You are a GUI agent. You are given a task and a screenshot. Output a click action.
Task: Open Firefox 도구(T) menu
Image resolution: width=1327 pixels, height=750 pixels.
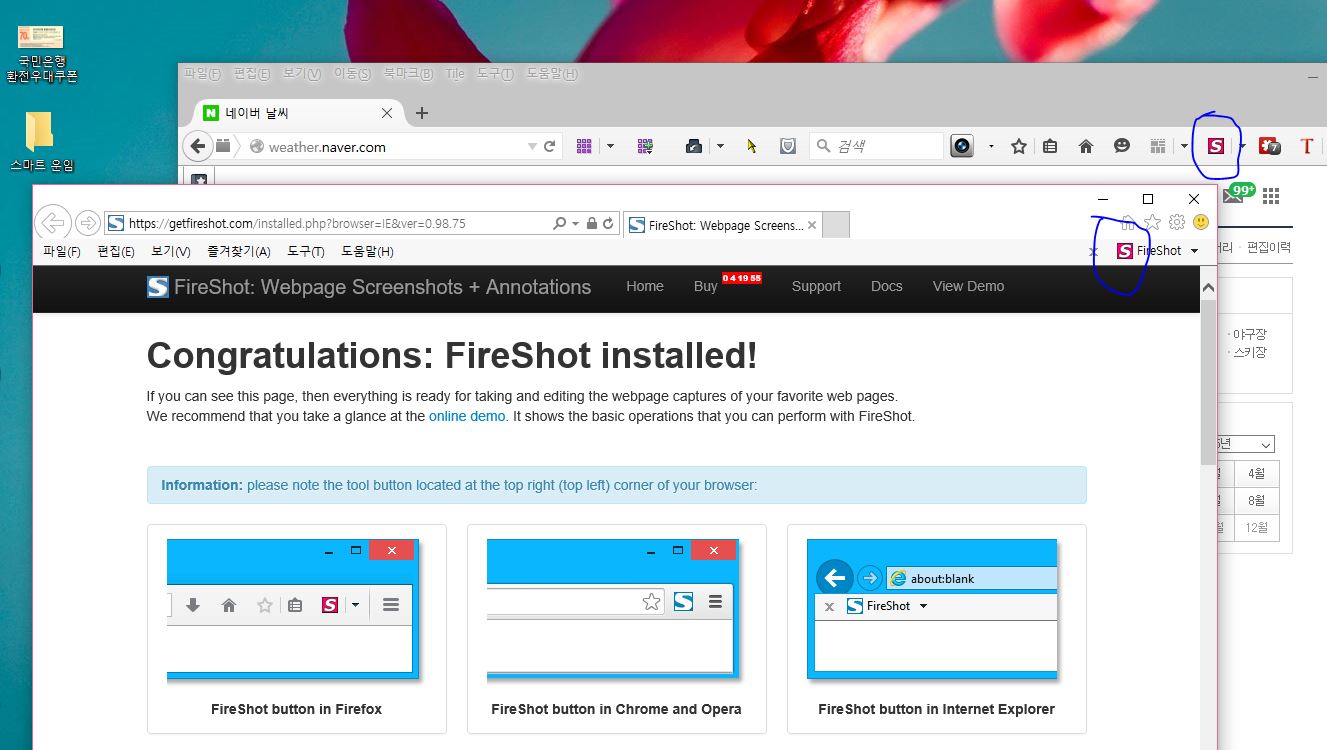495,74
